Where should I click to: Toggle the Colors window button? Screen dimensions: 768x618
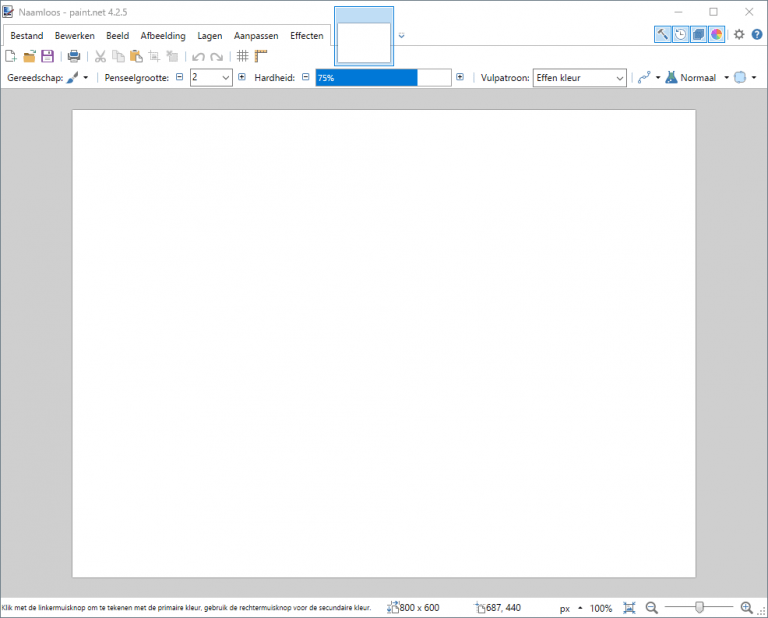pos(717,34)
